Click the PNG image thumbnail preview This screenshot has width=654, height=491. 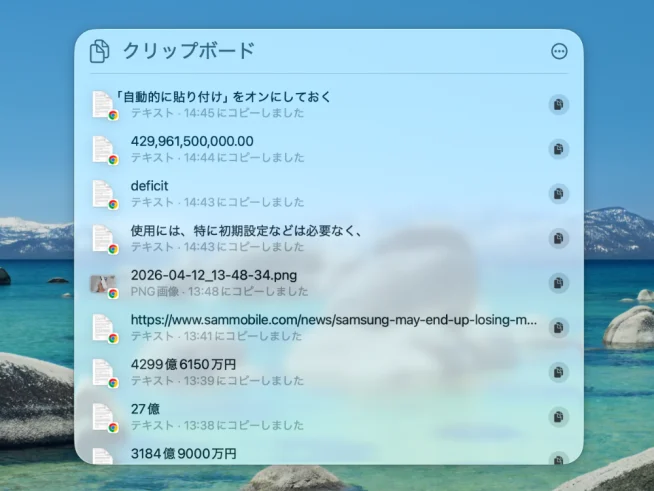pyautogui.click(x=102, y=284)
